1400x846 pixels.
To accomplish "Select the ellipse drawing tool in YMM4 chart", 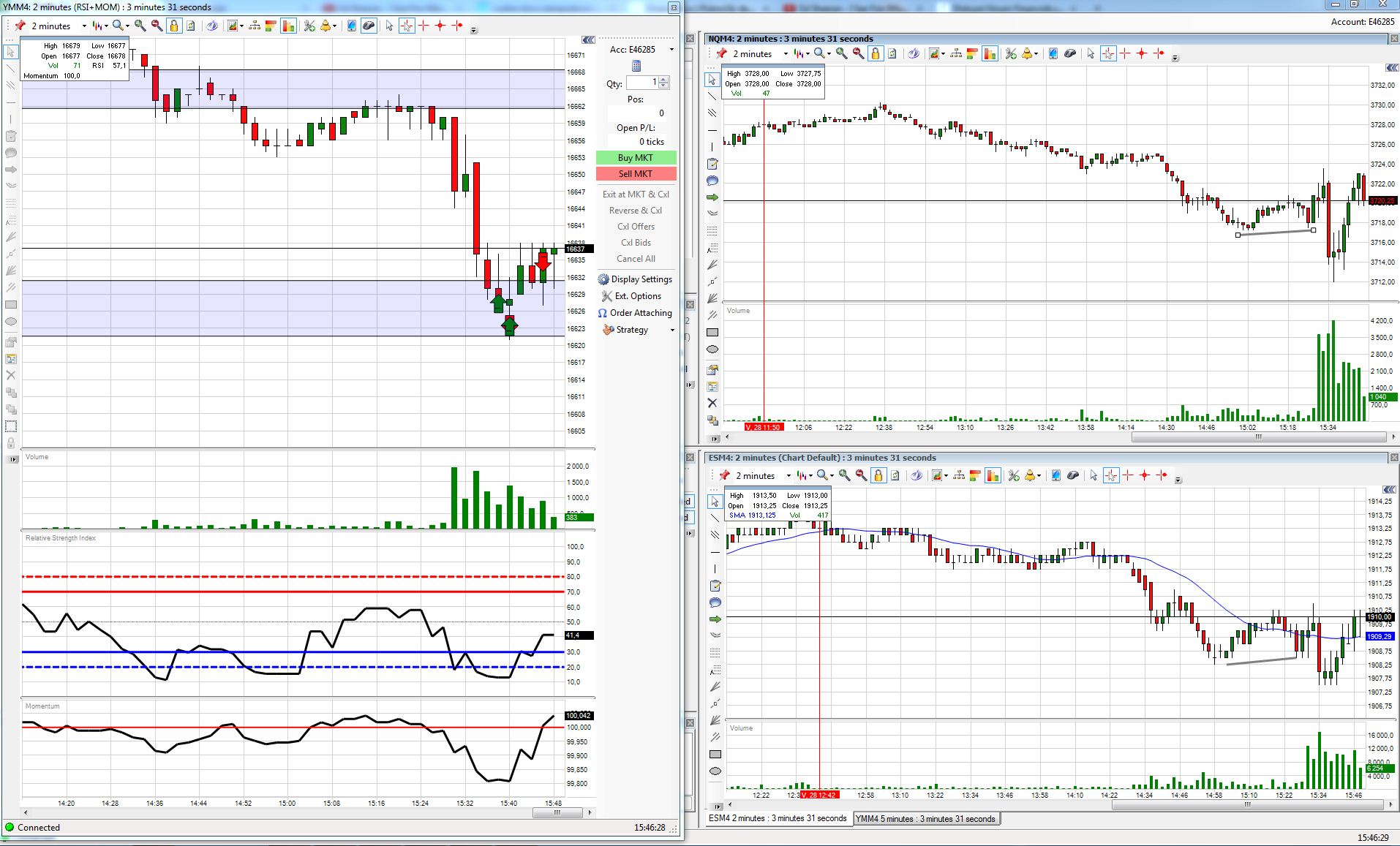I will point(11,322).
